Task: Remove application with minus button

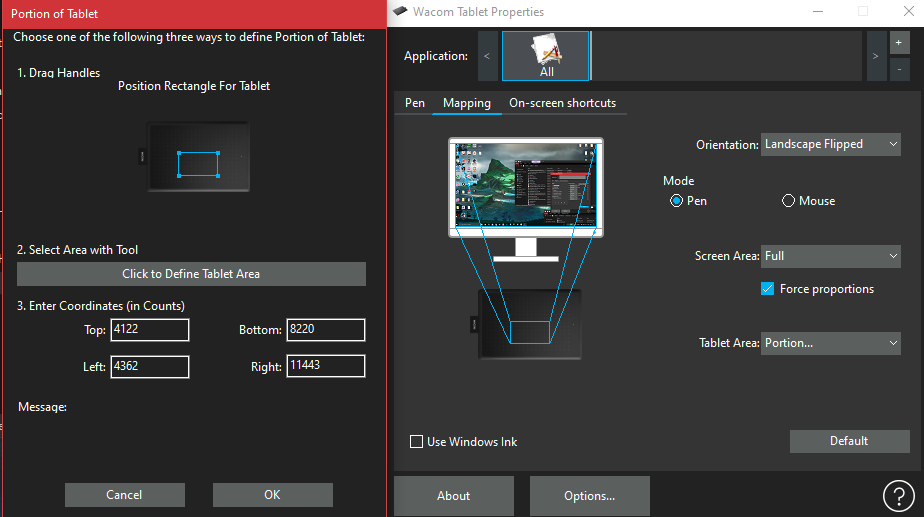Action: coord(898,69)
